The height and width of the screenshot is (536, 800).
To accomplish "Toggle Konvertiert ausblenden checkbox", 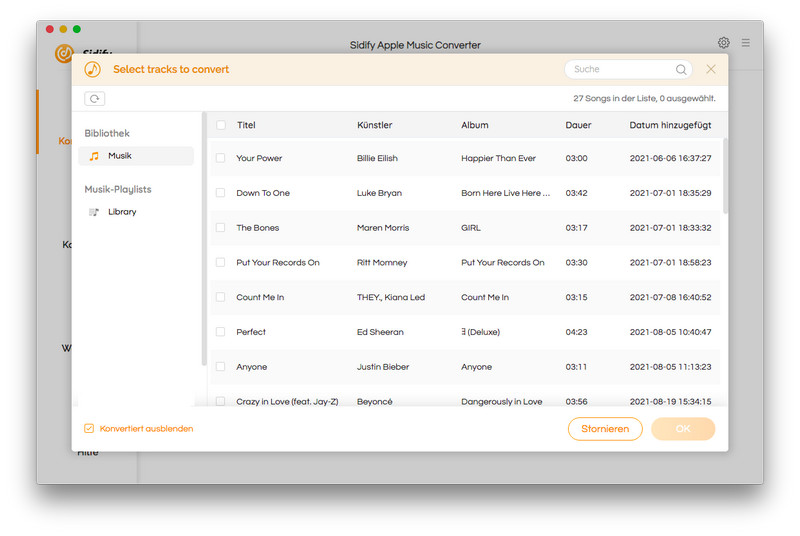I will coord(89,428).
